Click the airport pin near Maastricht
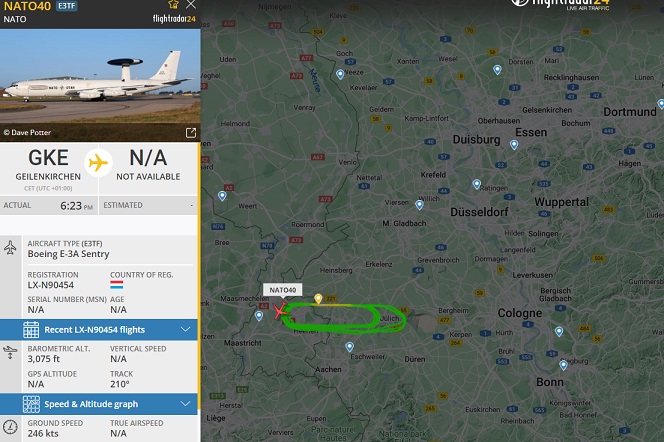The height and width of the screenshot is (442, 664). click(259, 315)
